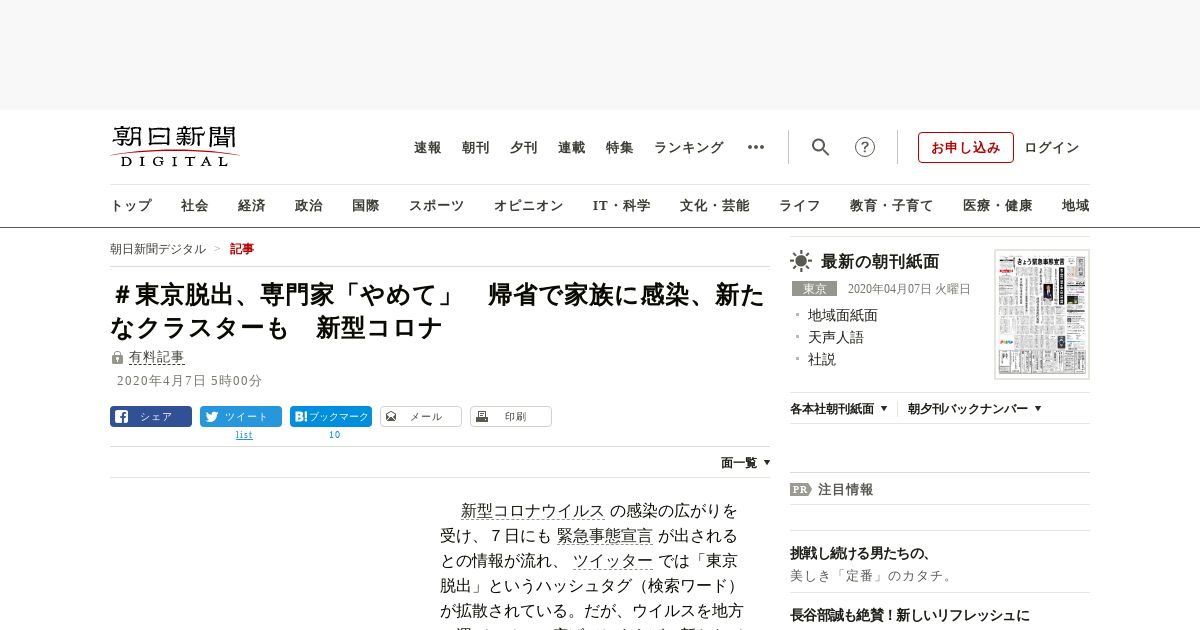Click the lock icon beside 有料記事

point(117,358)
